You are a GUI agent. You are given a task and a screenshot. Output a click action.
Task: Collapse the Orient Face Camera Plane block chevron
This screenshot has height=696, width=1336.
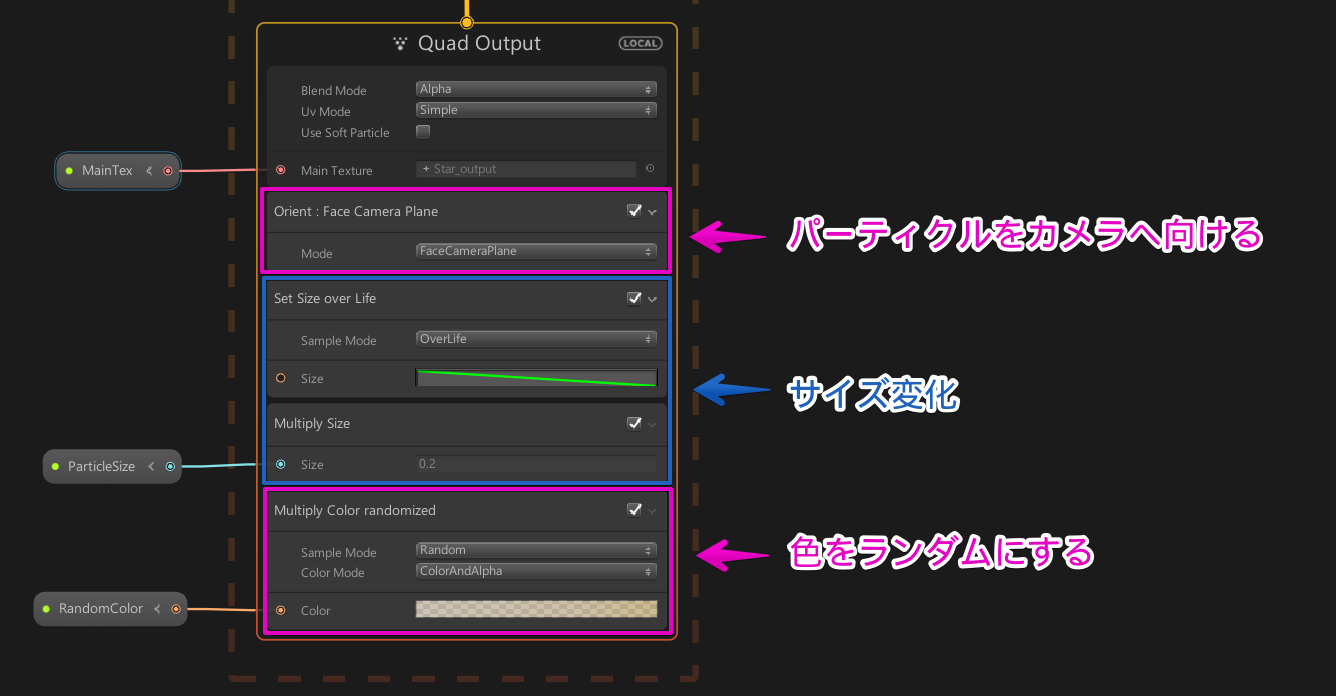(x=653, y=212)
